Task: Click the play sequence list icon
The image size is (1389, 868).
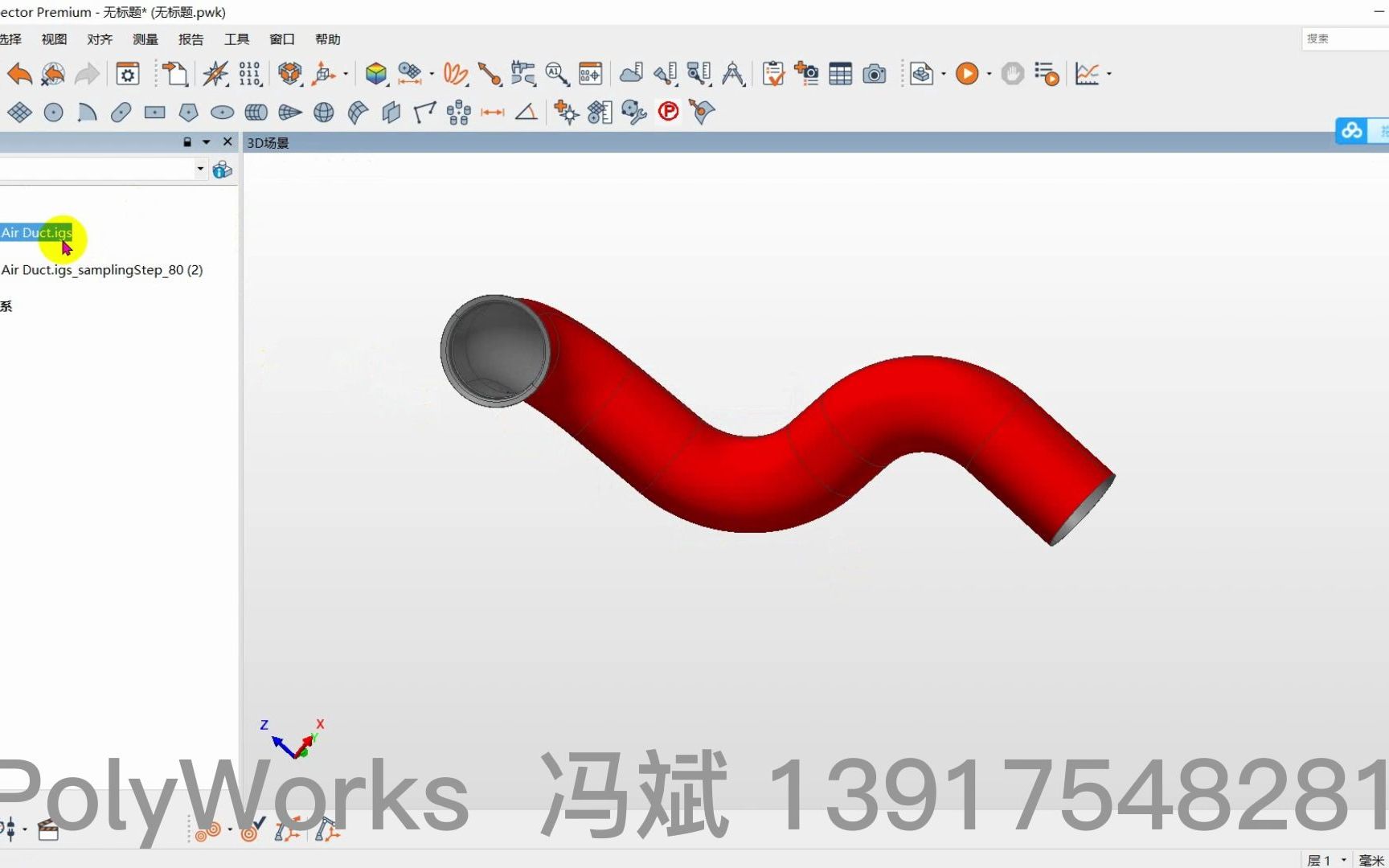Action: 1046,74
